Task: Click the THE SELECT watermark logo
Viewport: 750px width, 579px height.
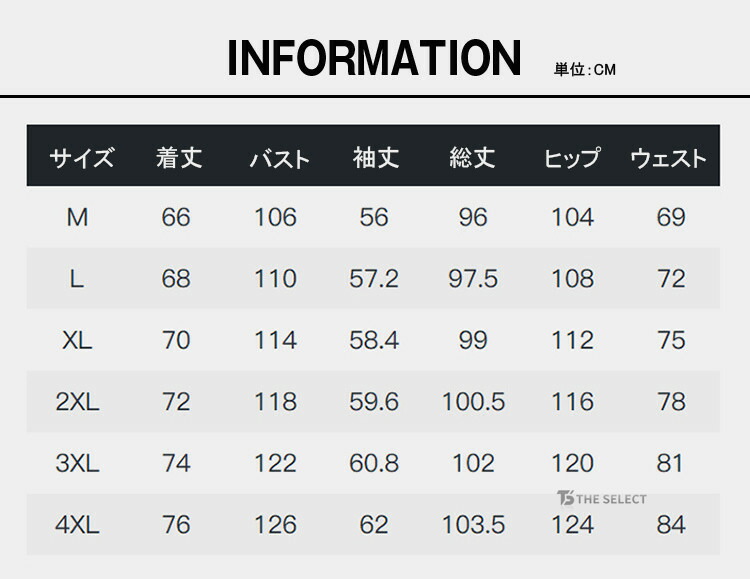Action: [602, 499]
